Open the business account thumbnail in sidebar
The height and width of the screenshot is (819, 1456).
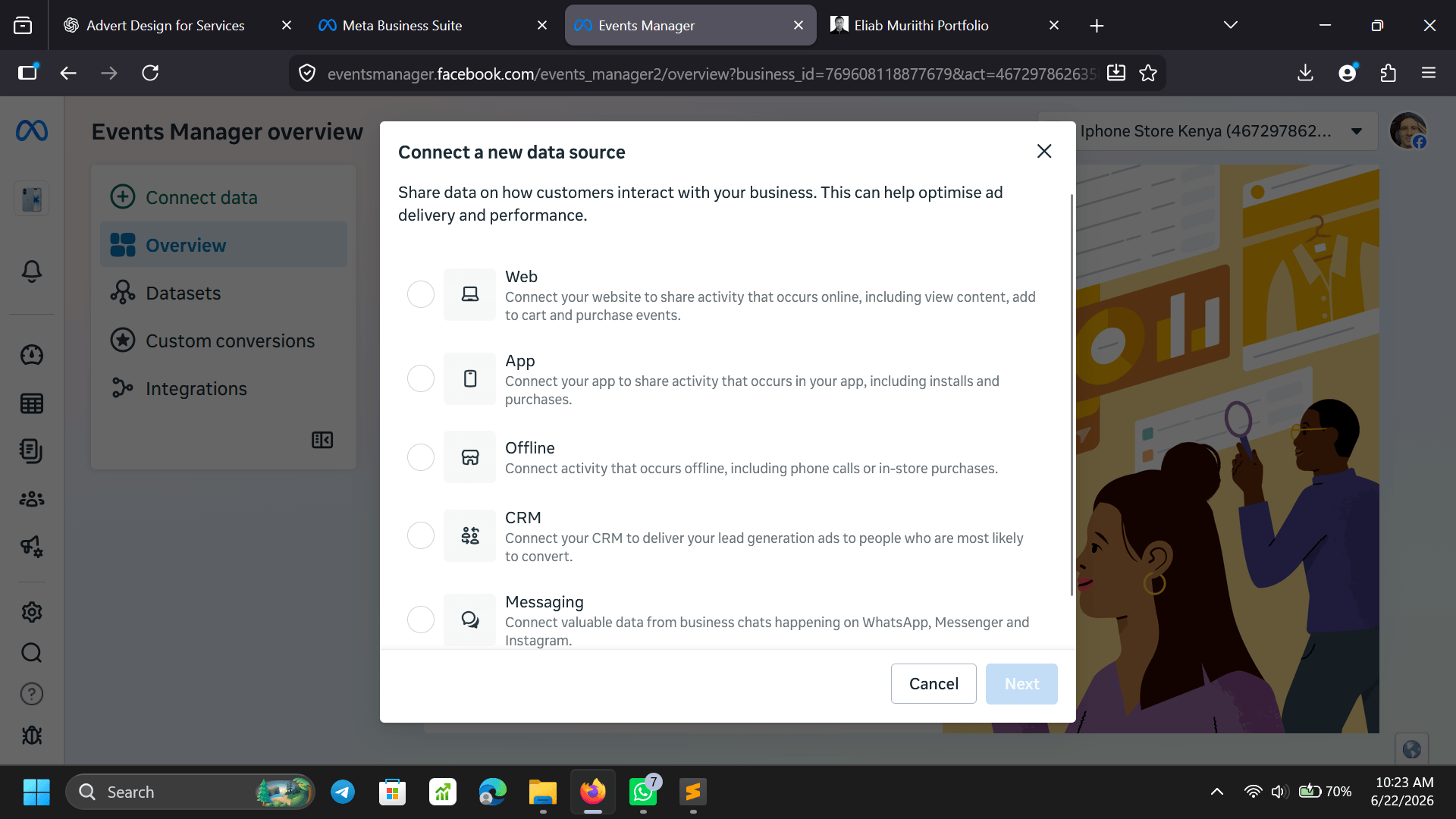click(32, 199)
